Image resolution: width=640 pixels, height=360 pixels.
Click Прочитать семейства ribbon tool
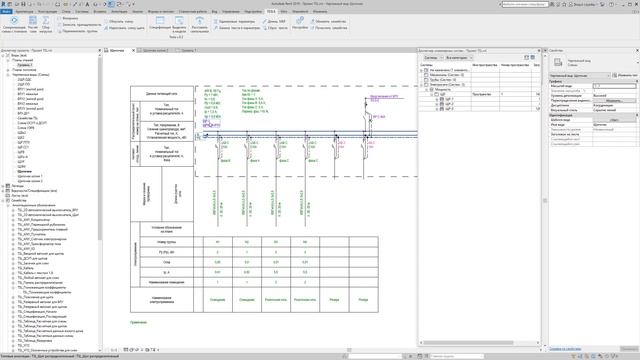(329, 28)
